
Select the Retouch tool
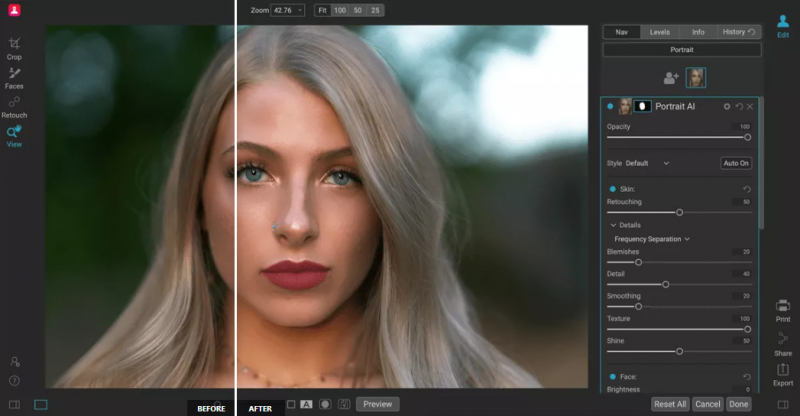(x=14, y=105)
